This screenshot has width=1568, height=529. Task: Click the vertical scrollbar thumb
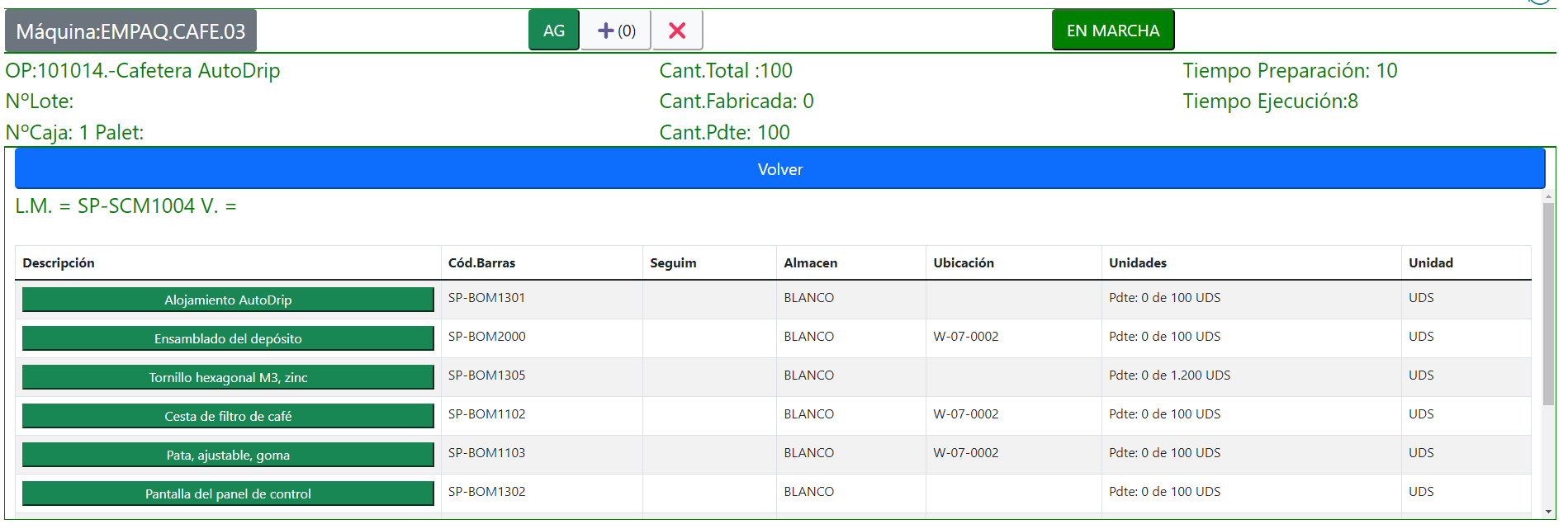pyautogui.click(x=1547, y=305)
